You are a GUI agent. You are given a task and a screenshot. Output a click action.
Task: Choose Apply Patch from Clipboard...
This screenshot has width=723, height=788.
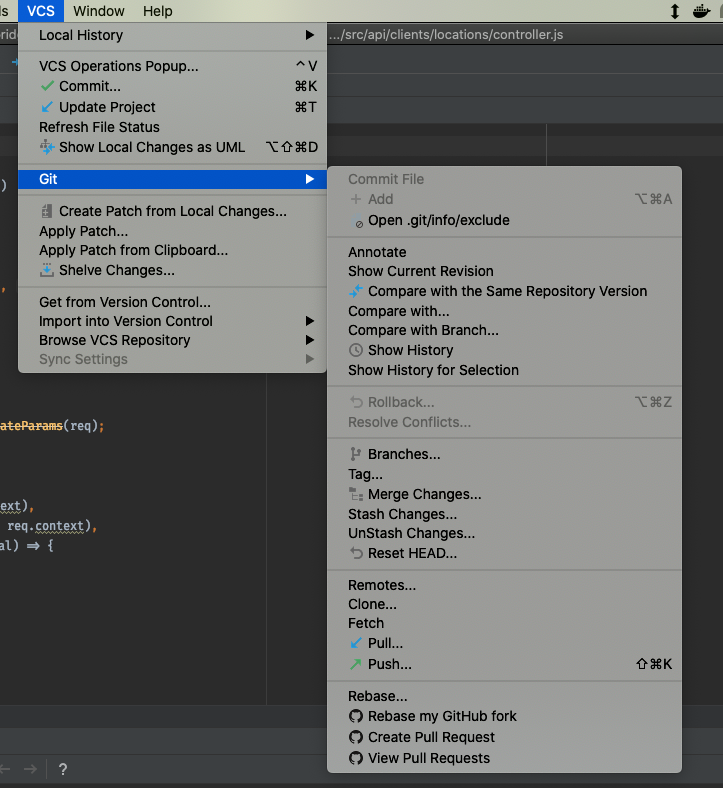[172, 250]
